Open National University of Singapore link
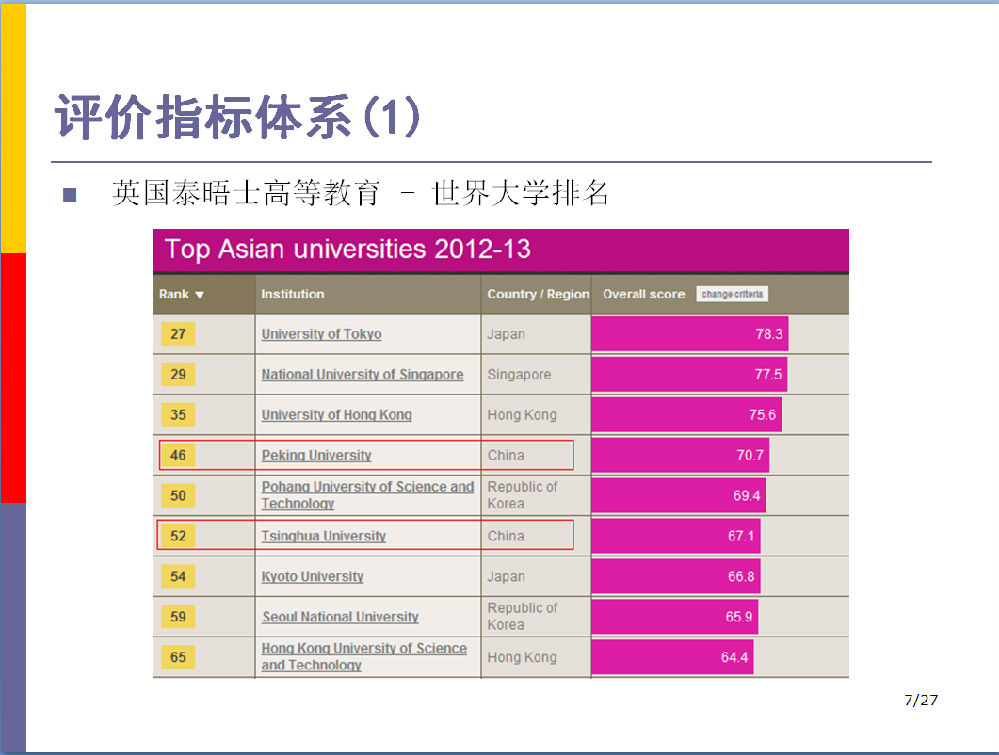 (362, 375)
